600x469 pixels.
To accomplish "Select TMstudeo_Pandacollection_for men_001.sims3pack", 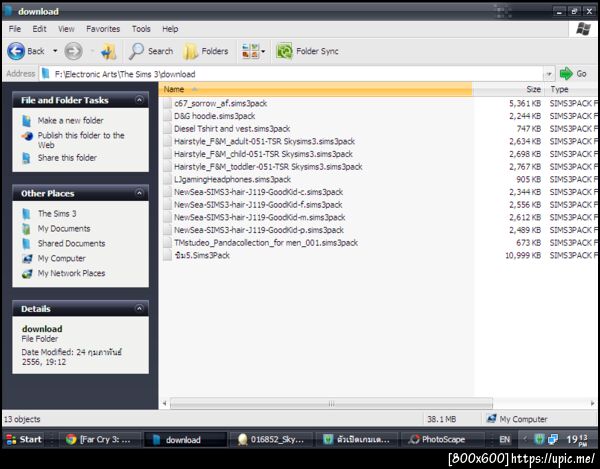I will [x=266, y=242].
